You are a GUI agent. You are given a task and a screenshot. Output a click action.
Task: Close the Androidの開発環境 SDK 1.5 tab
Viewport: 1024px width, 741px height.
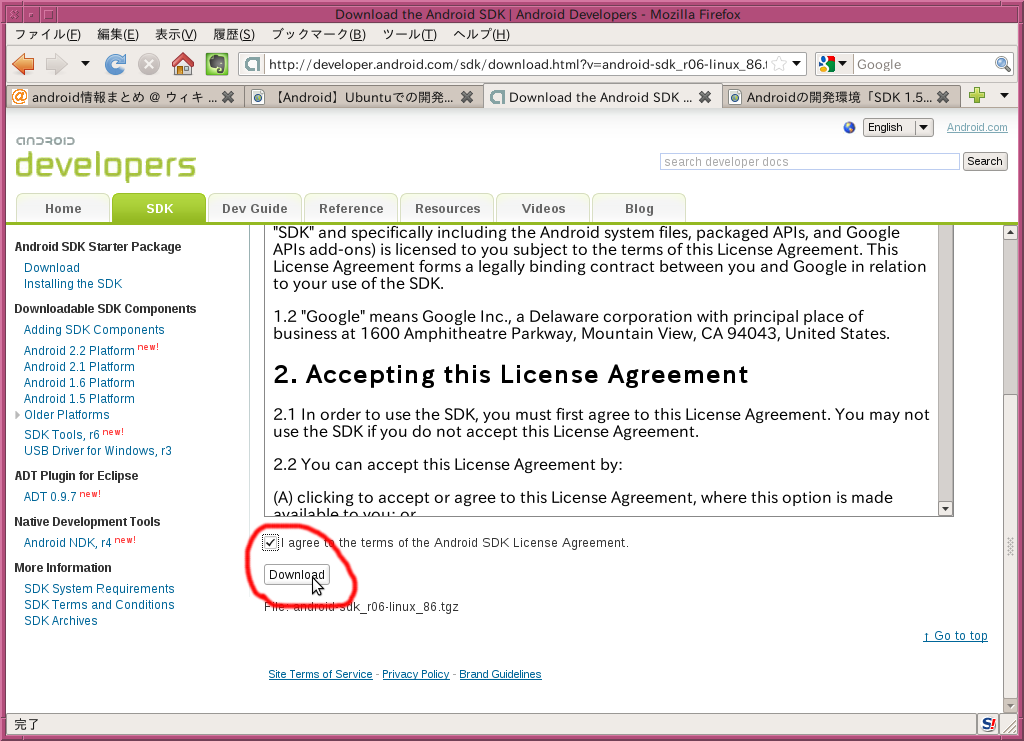(x=943, y=97)
